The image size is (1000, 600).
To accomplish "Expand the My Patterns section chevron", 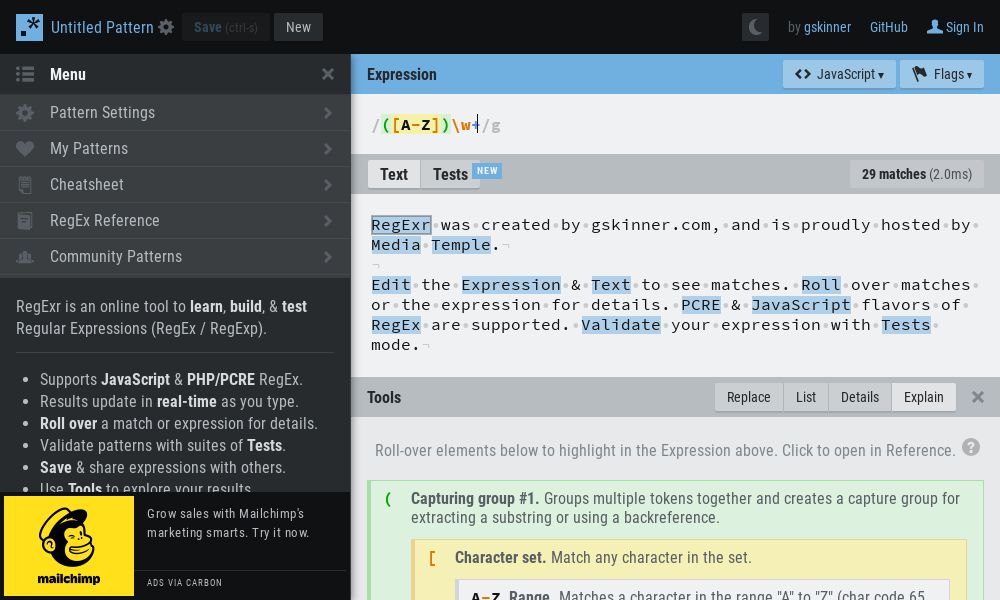I will click(328, 148).
